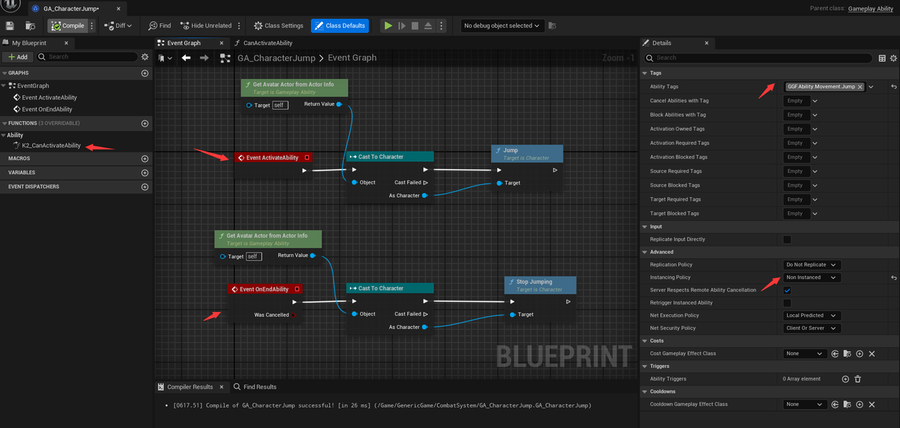Switch to the Find Results tab
Screen dimensions: 900x428
[255, 387]
